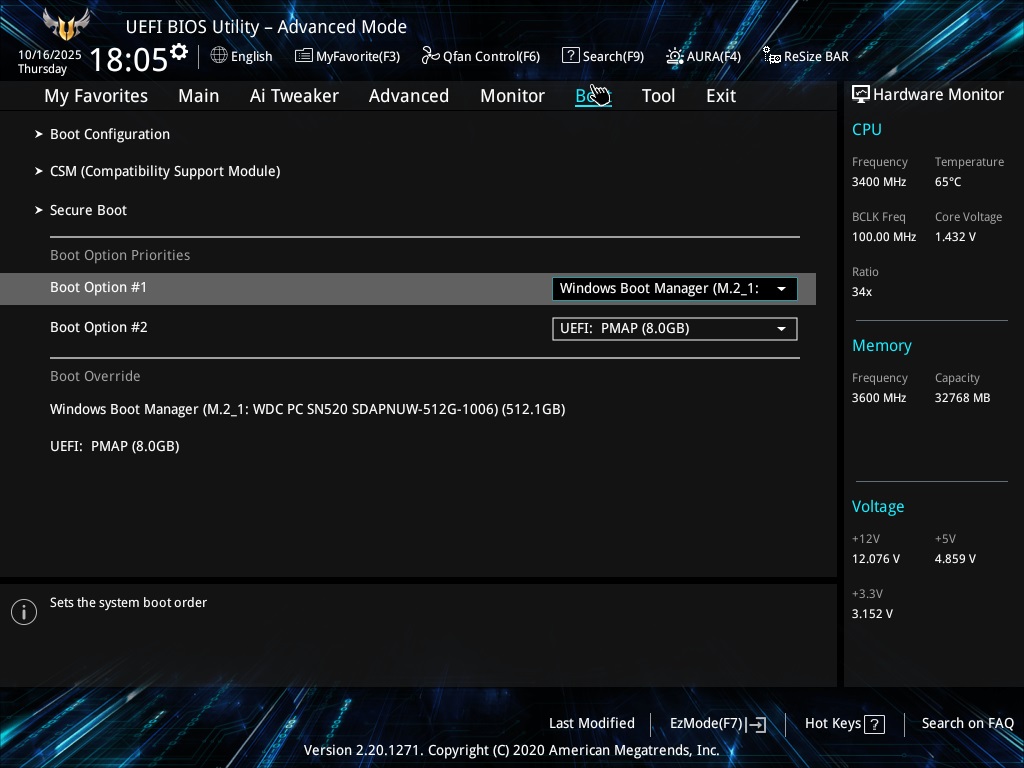Click the Search(F9) question mark icon
This screenshot has height=768, width=1024.
570,56
